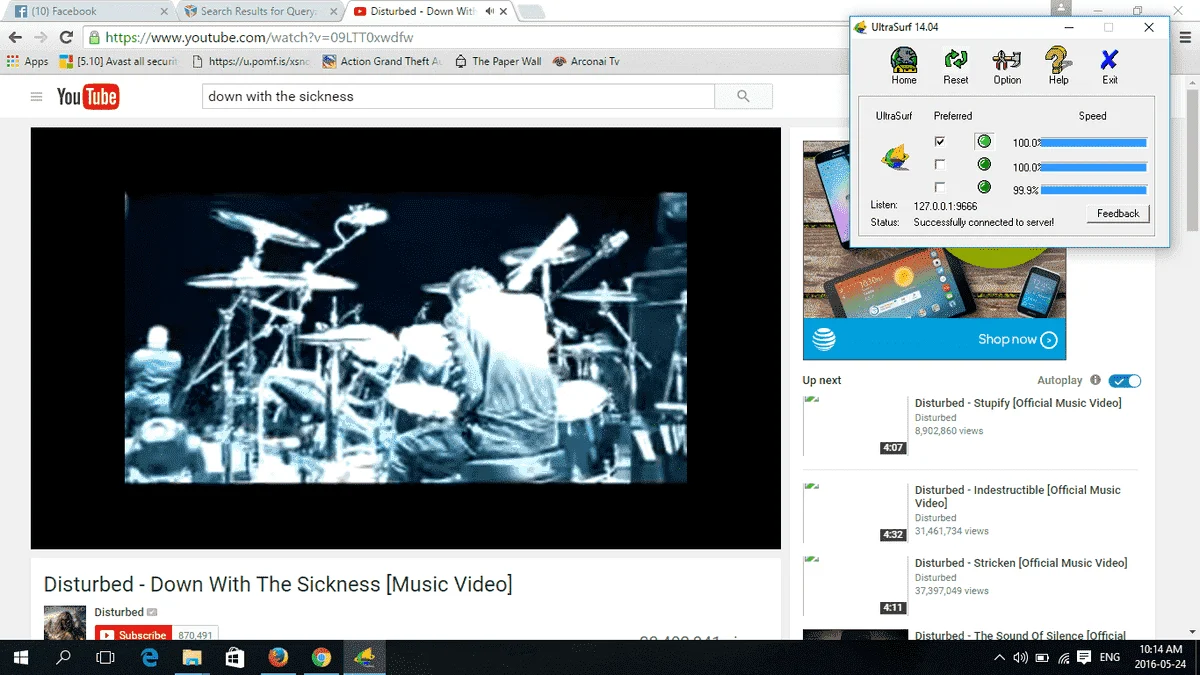Click the 4:07 Stupify video thumbnail
This screenshot has height=675, width=1200.
tap(855, 425)
